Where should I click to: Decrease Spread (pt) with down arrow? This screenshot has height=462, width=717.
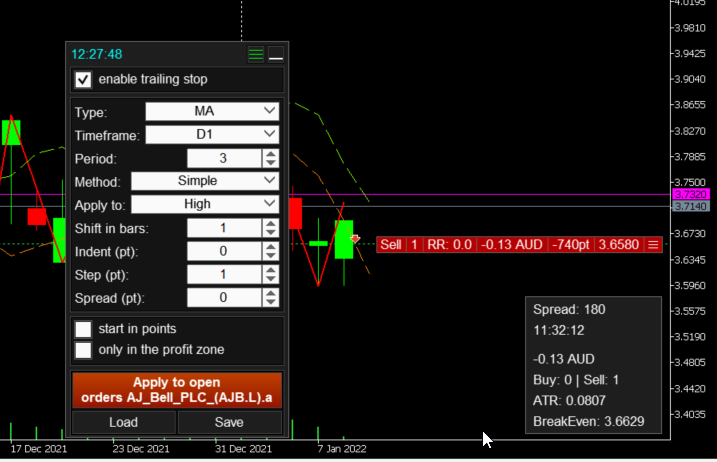[x=271, y=302]
